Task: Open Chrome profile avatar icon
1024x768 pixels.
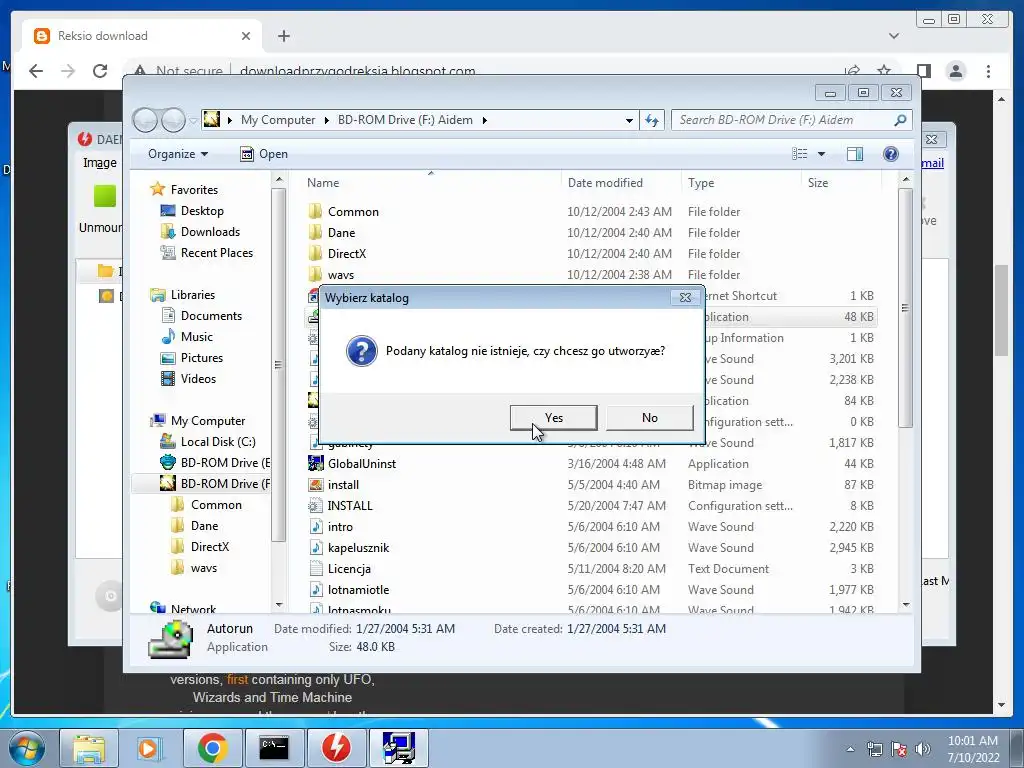Action: tap(955, 71)
